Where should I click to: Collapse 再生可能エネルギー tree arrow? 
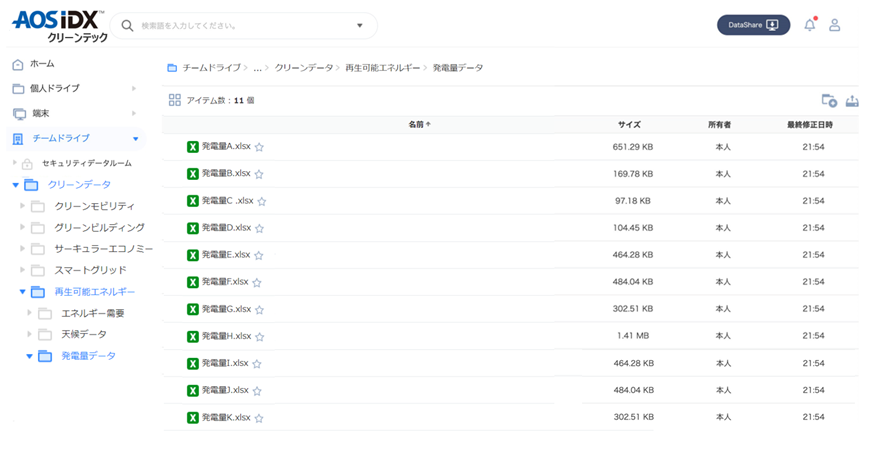tap(22, 292)
